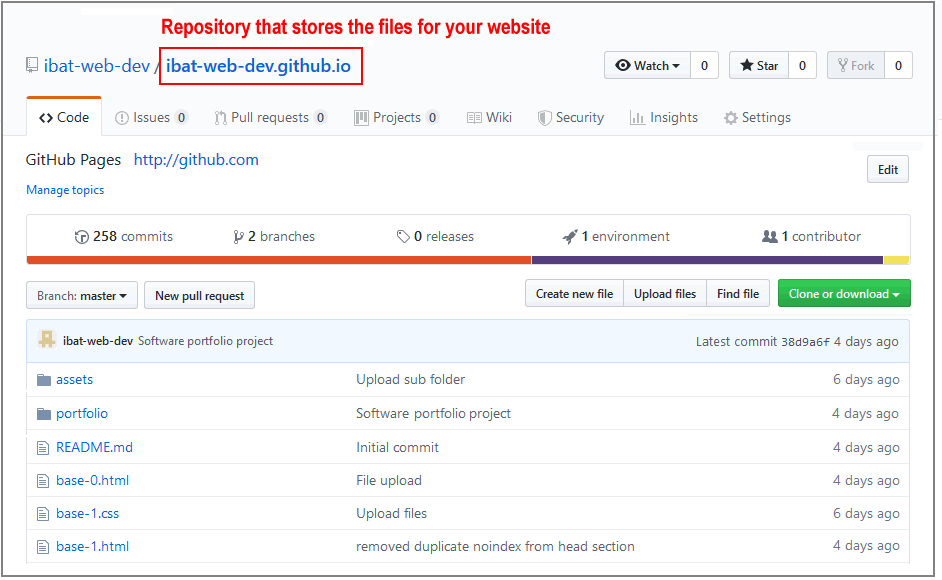Open 'removed duplicate noindex from head section' commit

point(495,548)
